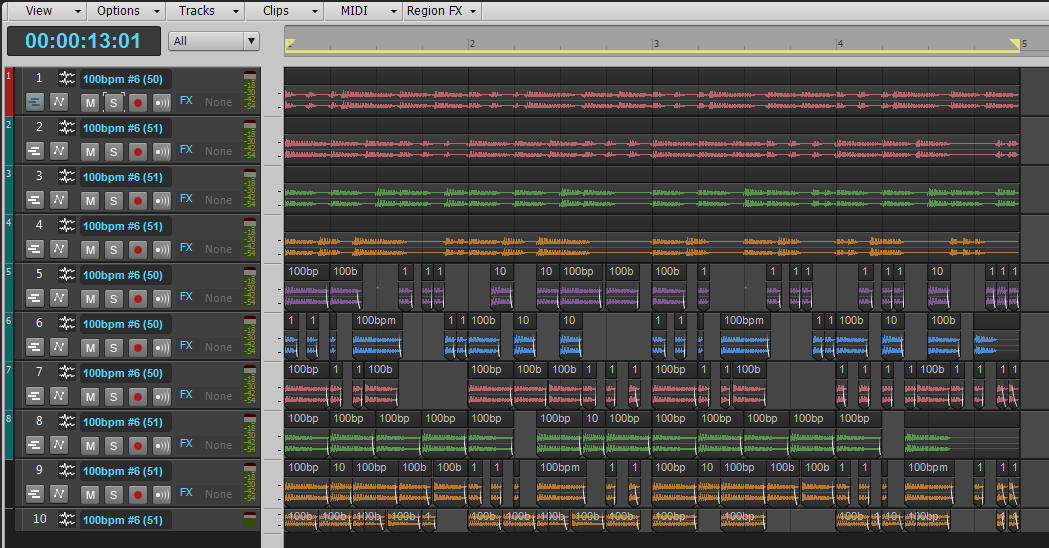
Task: Solo track 6
Action: click(x=114, y=347)
